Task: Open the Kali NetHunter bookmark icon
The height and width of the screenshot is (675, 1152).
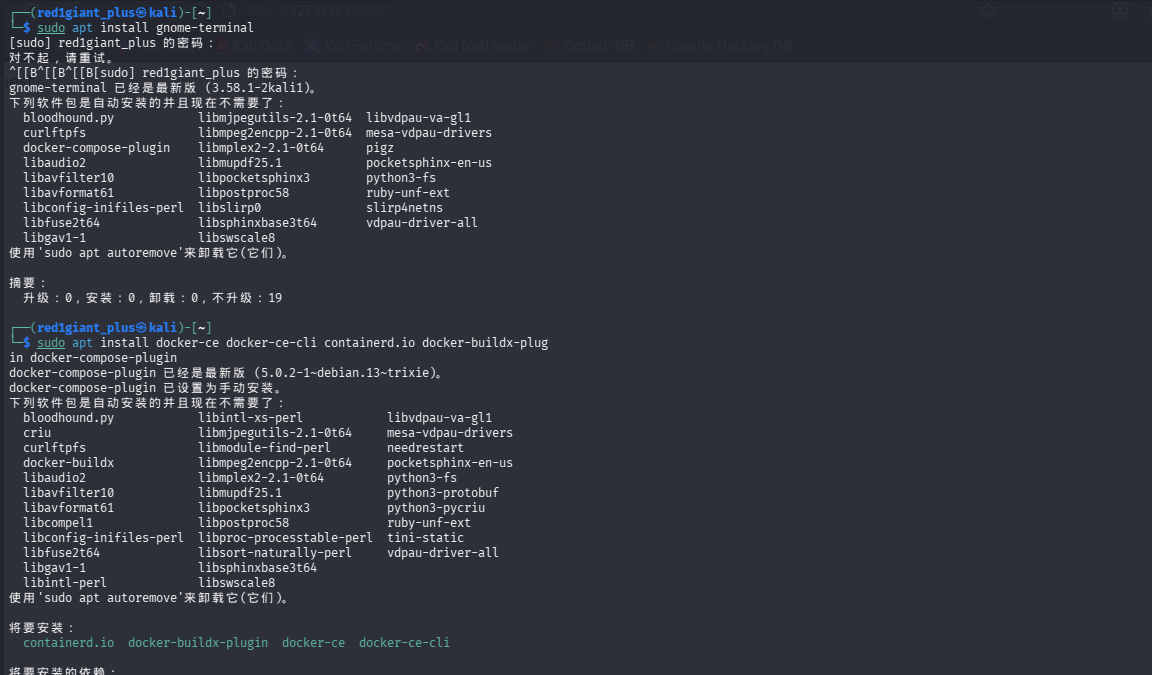Action: point(420,45)
